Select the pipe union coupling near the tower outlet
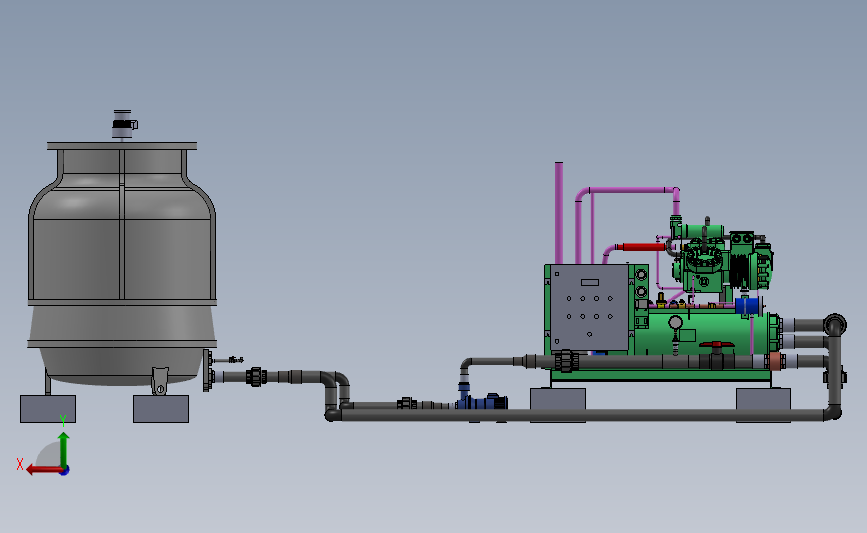 (257, 377)
